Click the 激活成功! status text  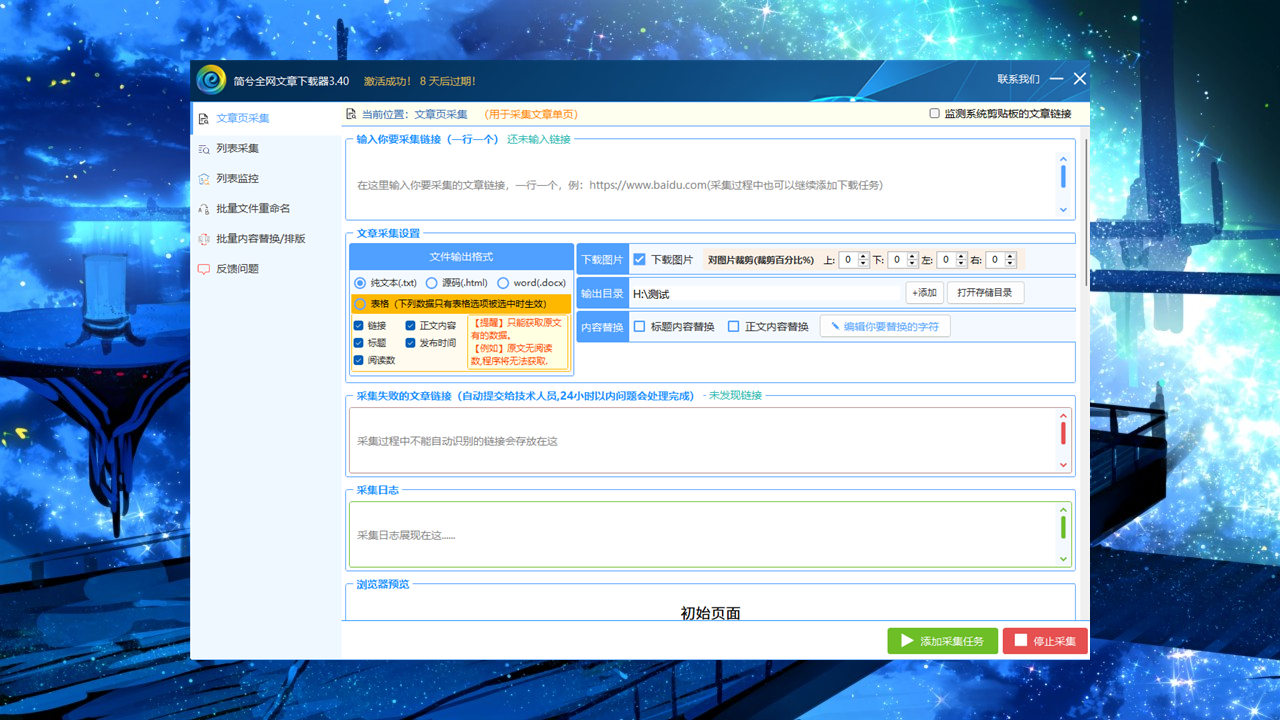(x=387, y=81)
